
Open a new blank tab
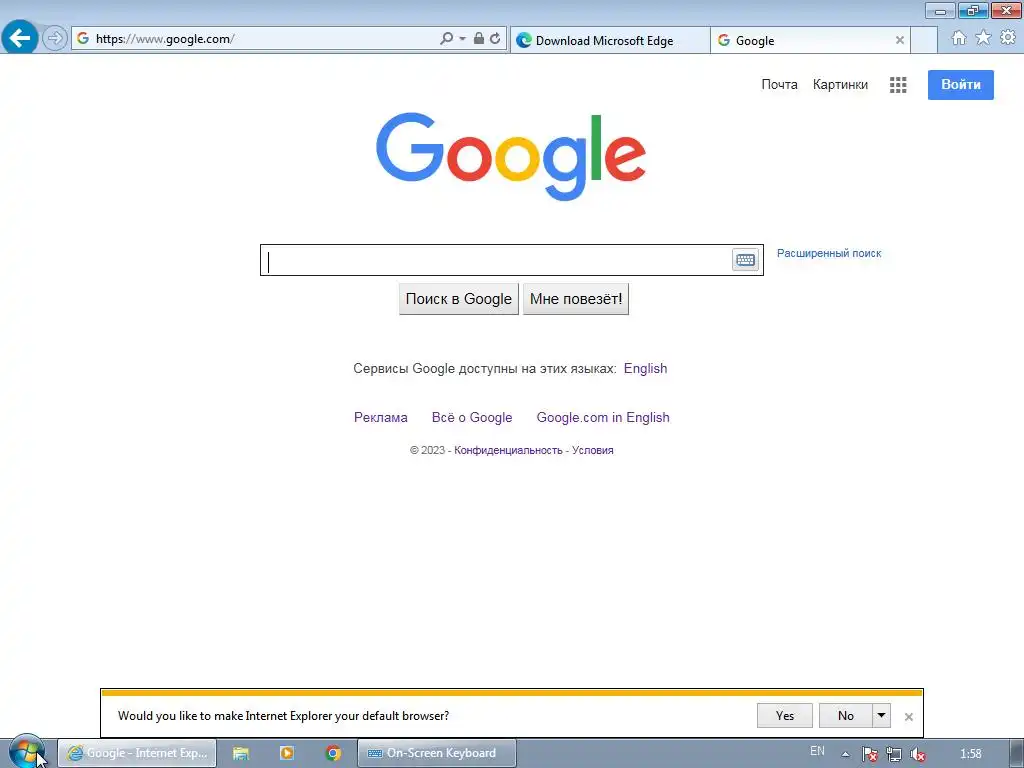click(924, 40)
